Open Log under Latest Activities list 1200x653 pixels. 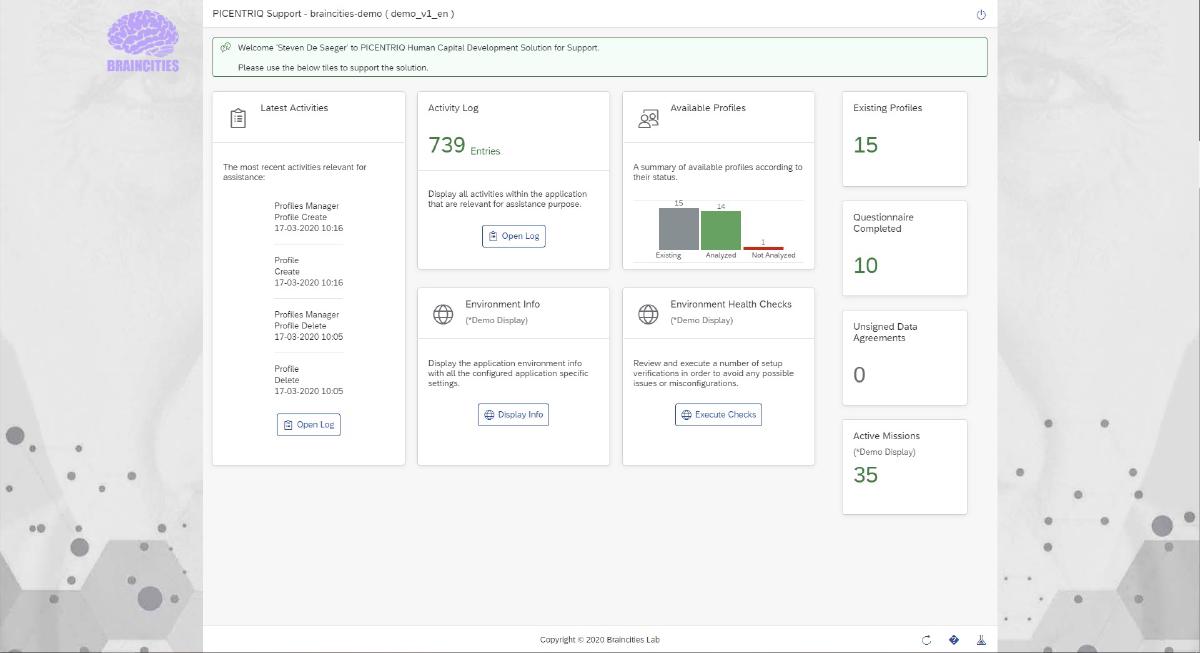coord(308,425)
